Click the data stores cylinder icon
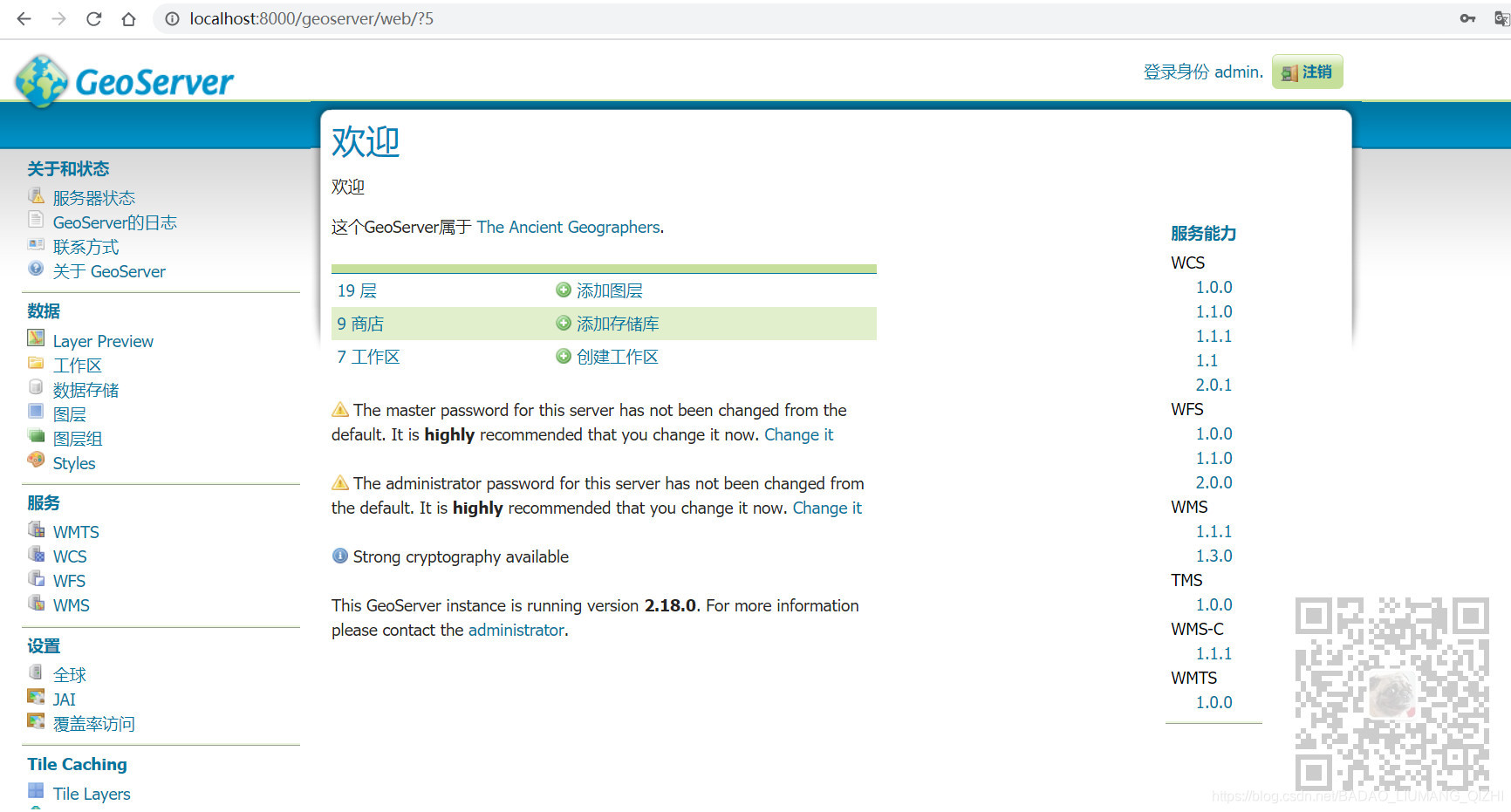Screen dimensions: 1511x812 point(36,386)
